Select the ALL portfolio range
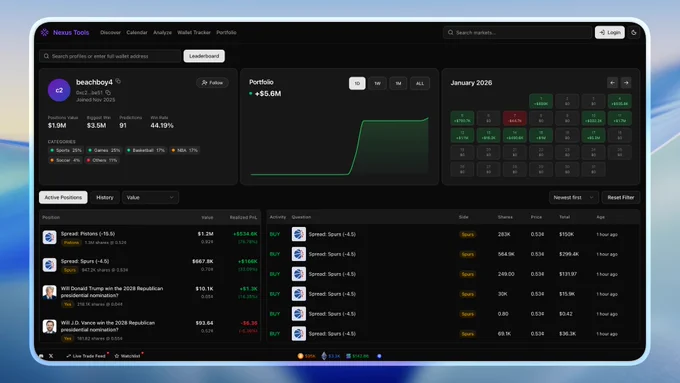 click(420, 83)
